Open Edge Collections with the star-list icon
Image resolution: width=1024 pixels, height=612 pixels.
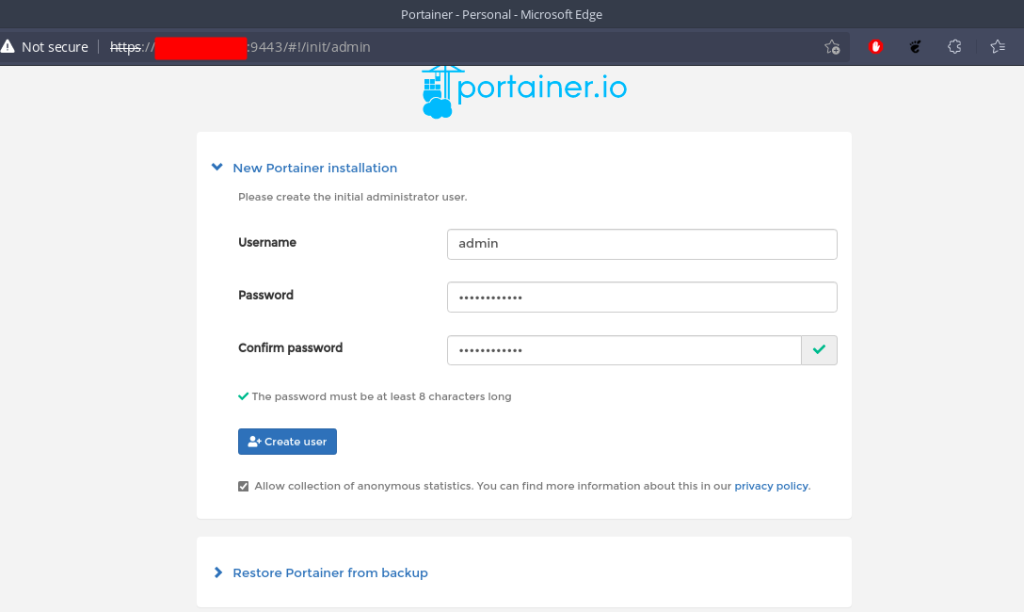pos(998,46)
